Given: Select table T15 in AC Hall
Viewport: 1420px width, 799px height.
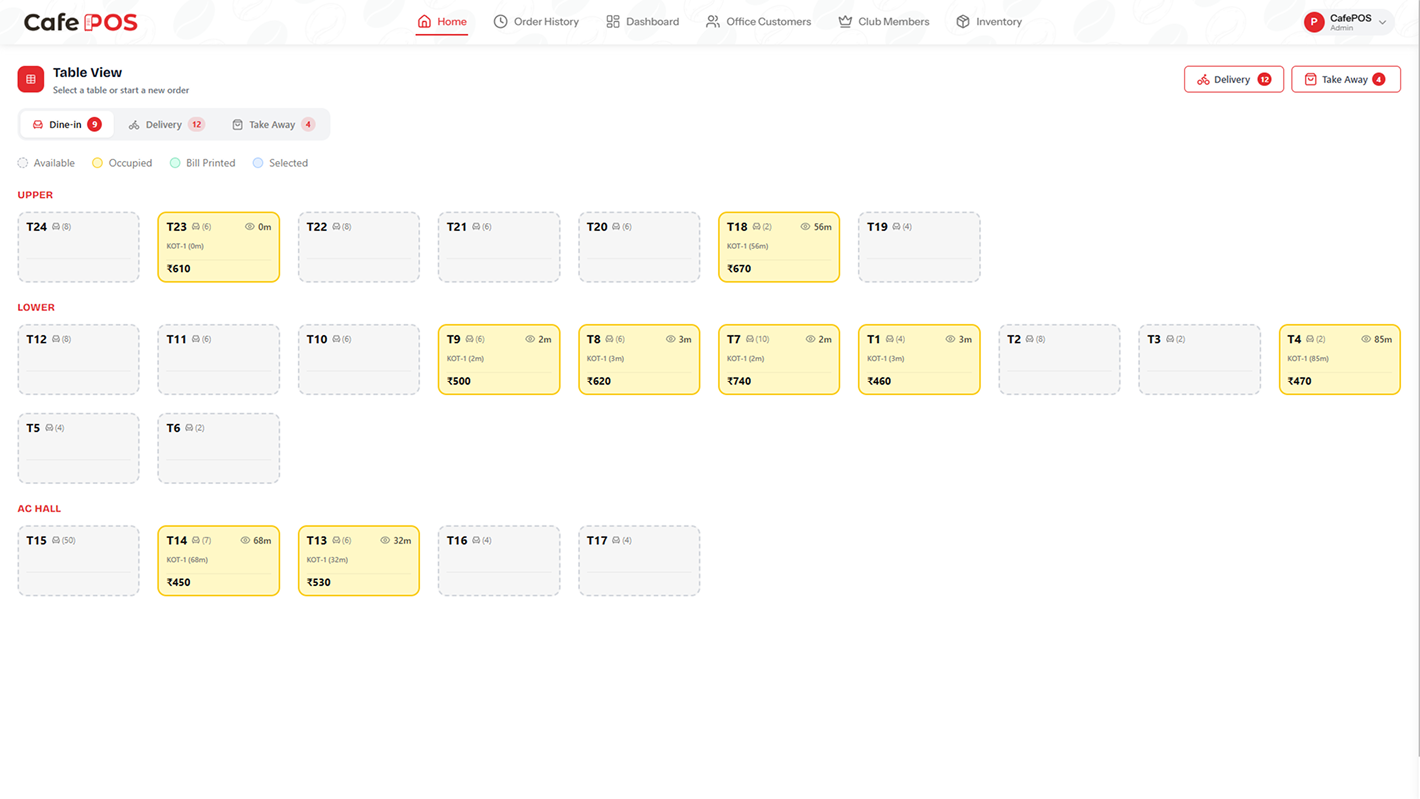Looking at the screenshot, I should pos(78,561).
